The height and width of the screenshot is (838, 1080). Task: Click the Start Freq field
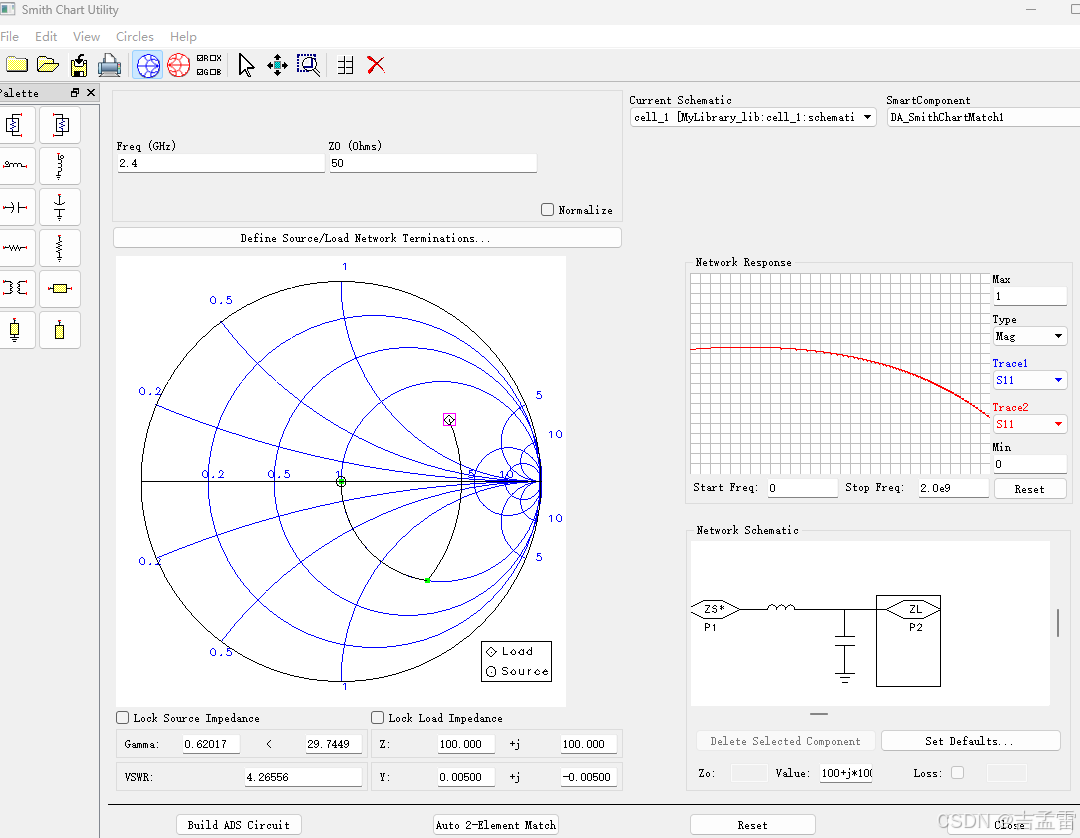click(802, 488)
